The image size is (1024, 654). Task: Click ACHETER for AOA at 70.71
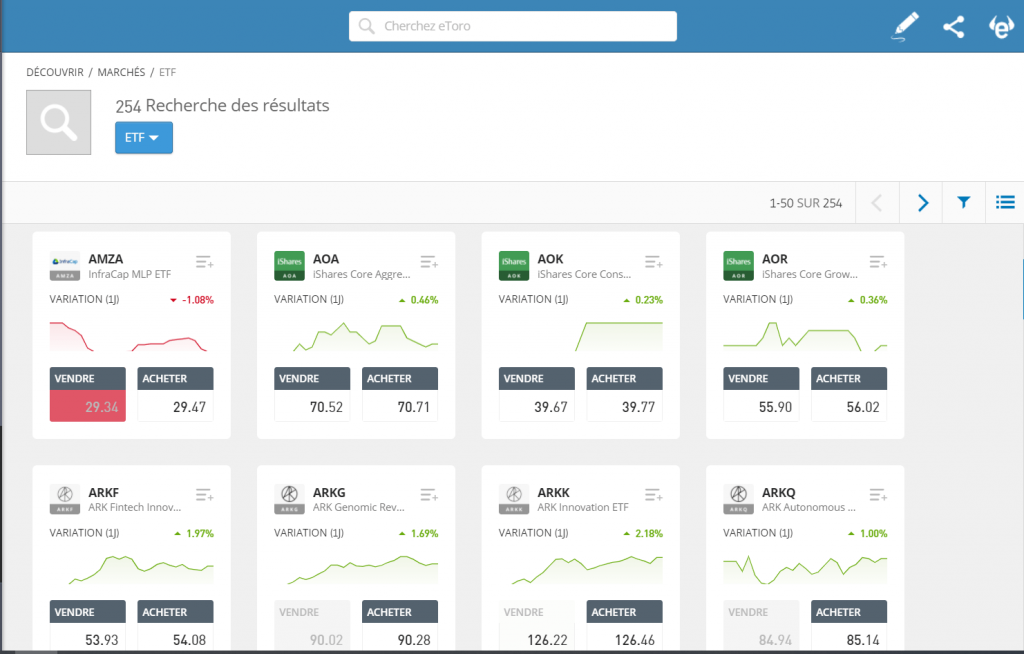pyautogui.click(x=400, y=394)
